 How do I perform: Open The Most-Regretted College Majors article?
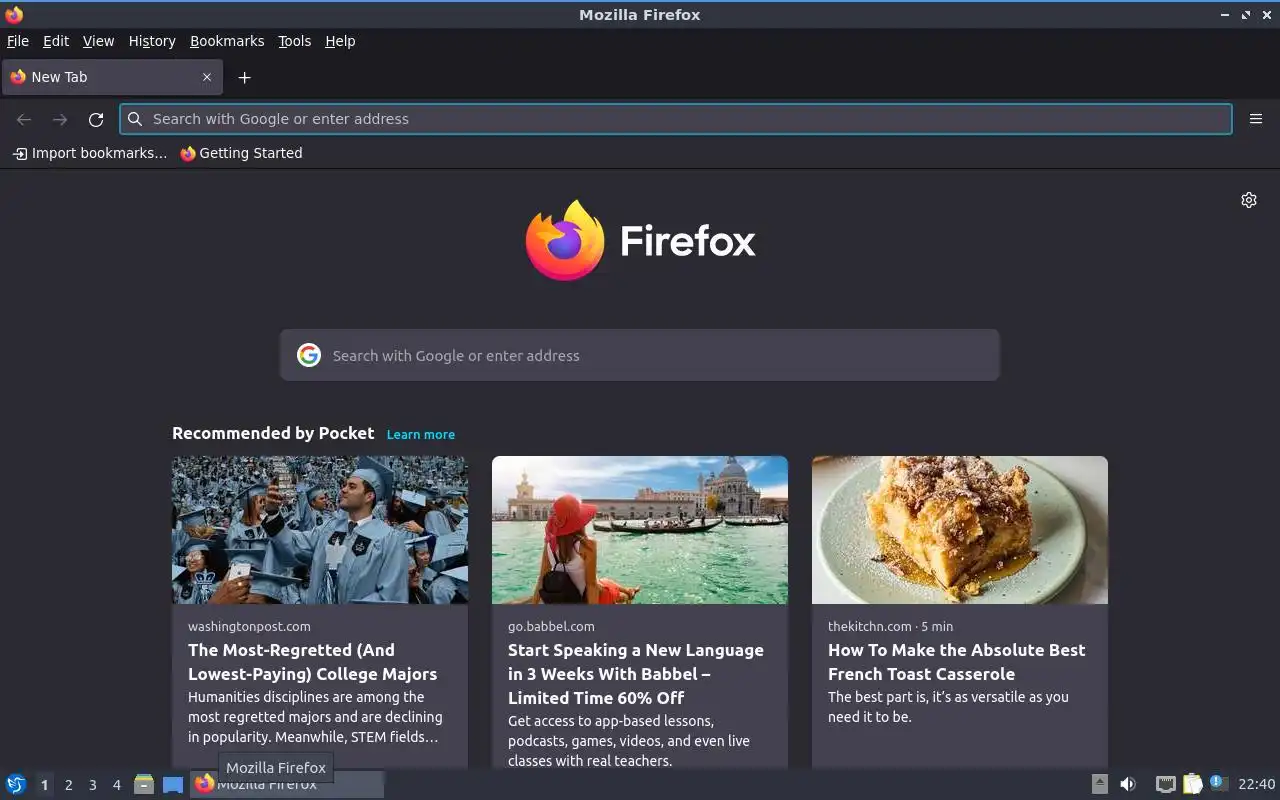point(312,662)
